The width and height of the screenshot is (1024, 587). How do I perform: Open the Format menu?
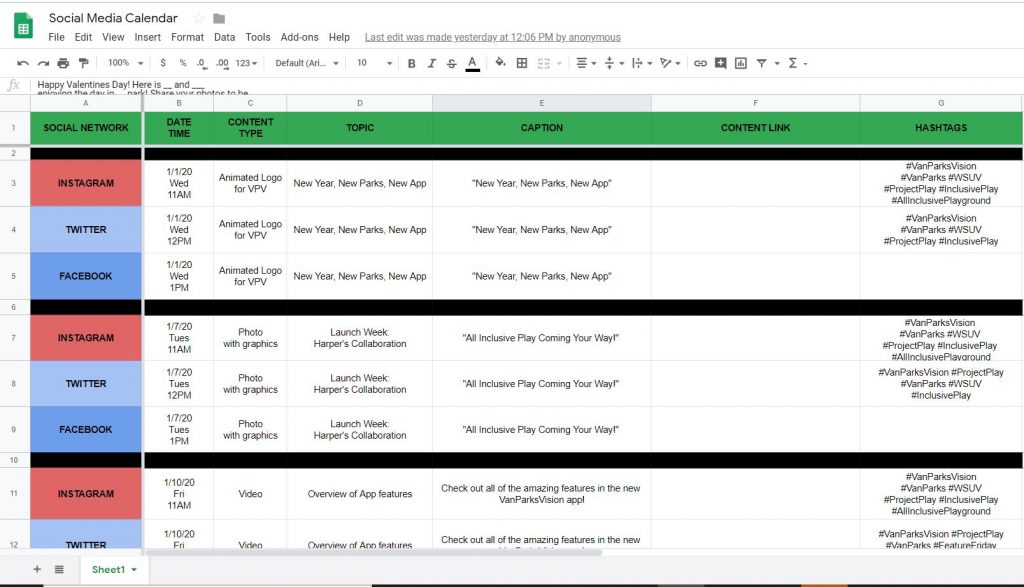pyautogui.click(x=187, y=37)
